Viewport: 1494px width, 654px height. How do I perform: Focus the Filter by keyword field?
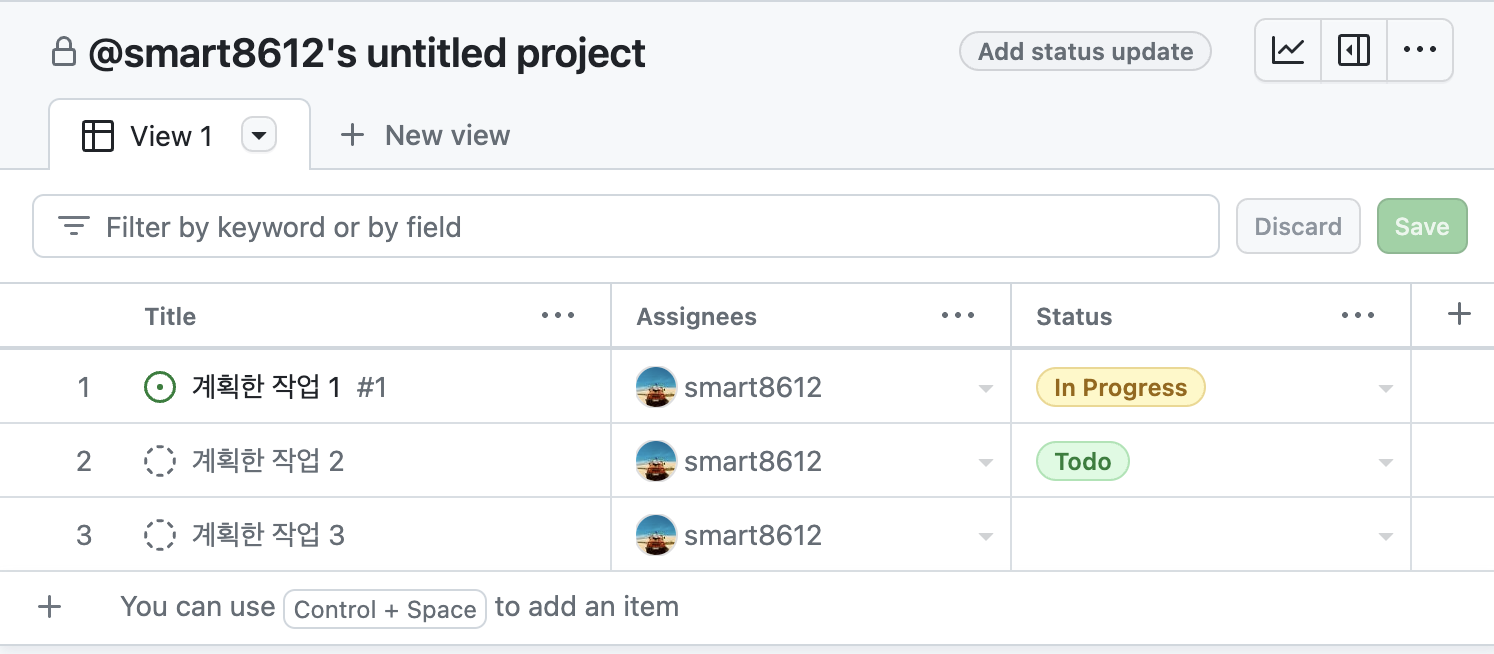640,227
